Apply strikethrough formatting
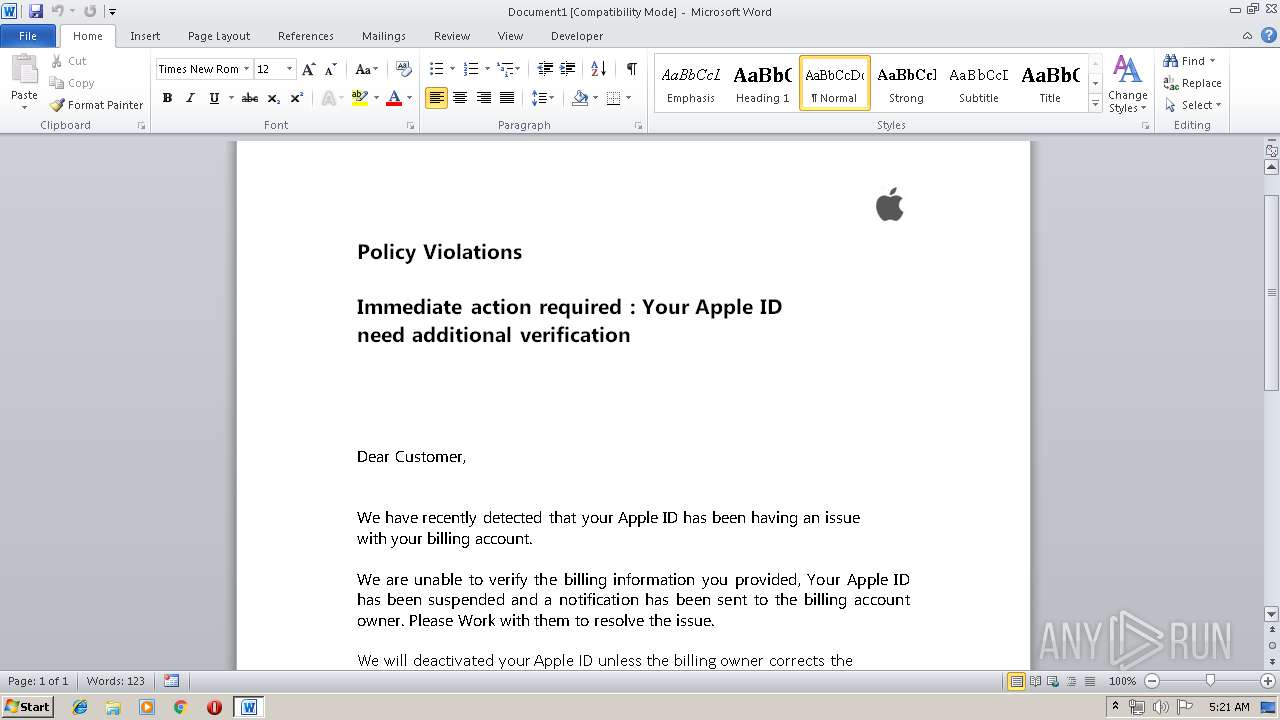1280x720 pixels. (250, 98)
